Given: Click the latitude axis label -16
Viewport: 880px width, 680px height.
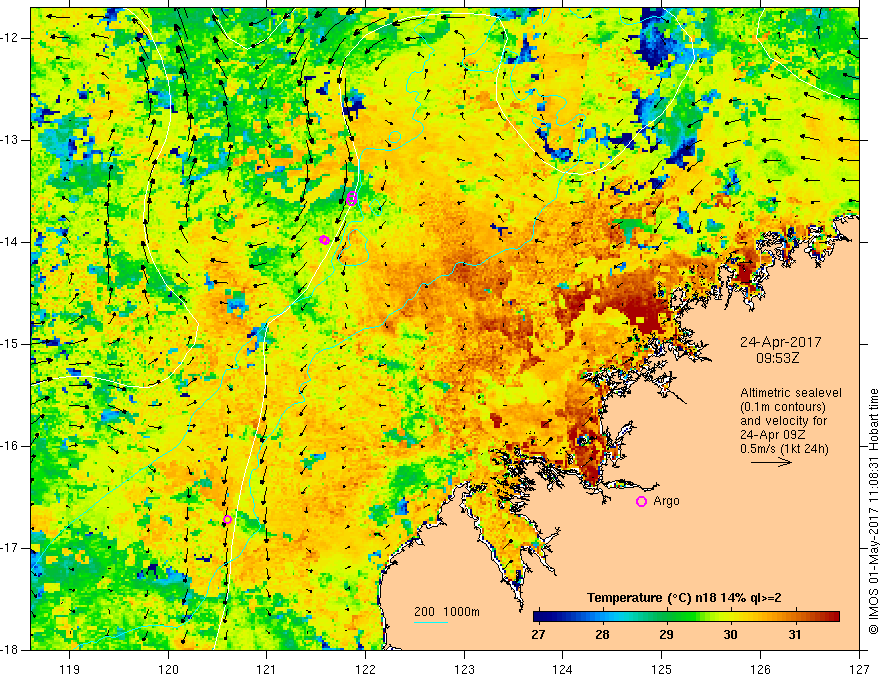Looking at the screenshot, I should pos(10,446).
